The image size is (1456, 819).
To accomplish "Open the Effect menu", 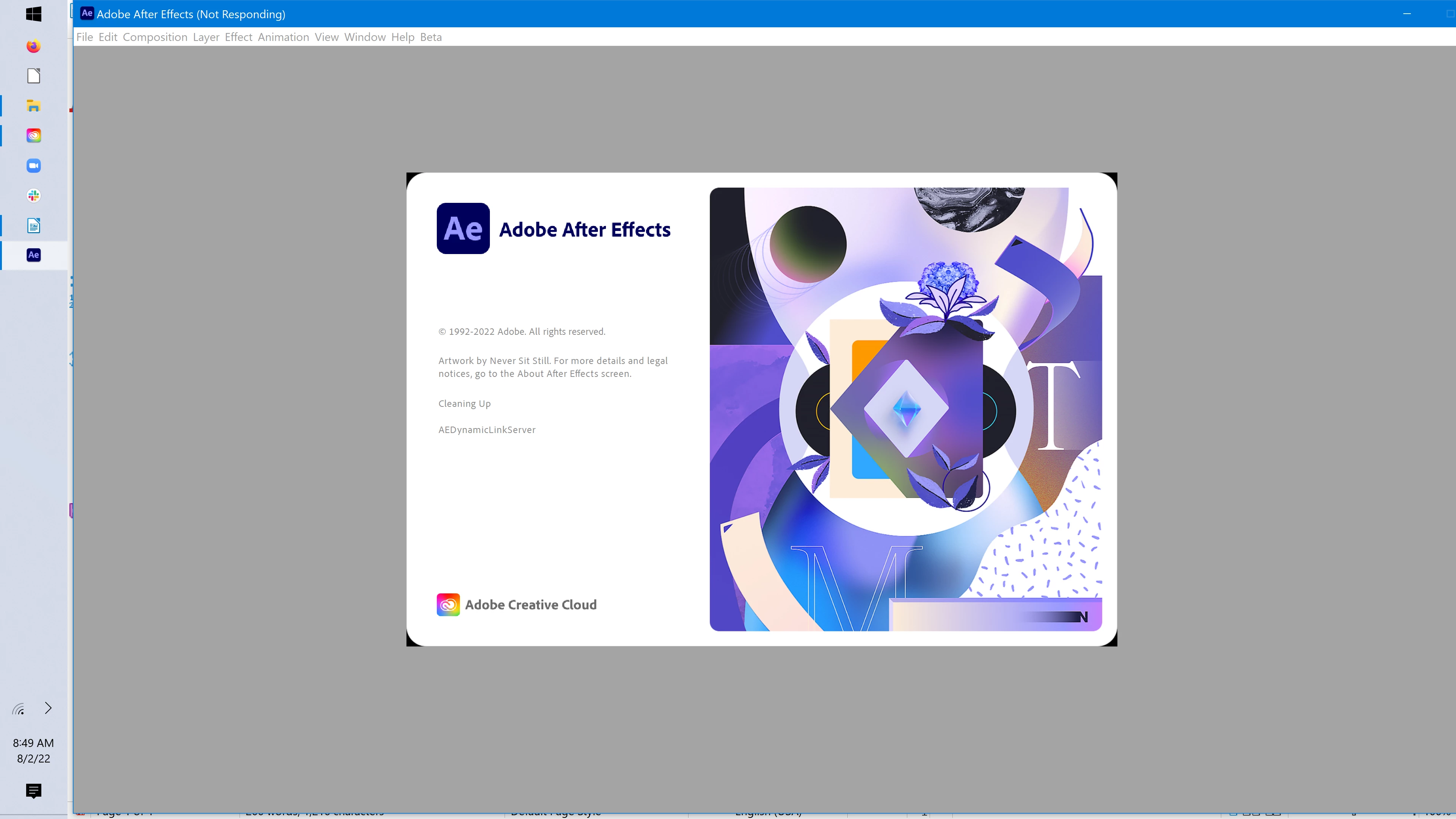I will [238, 37].
